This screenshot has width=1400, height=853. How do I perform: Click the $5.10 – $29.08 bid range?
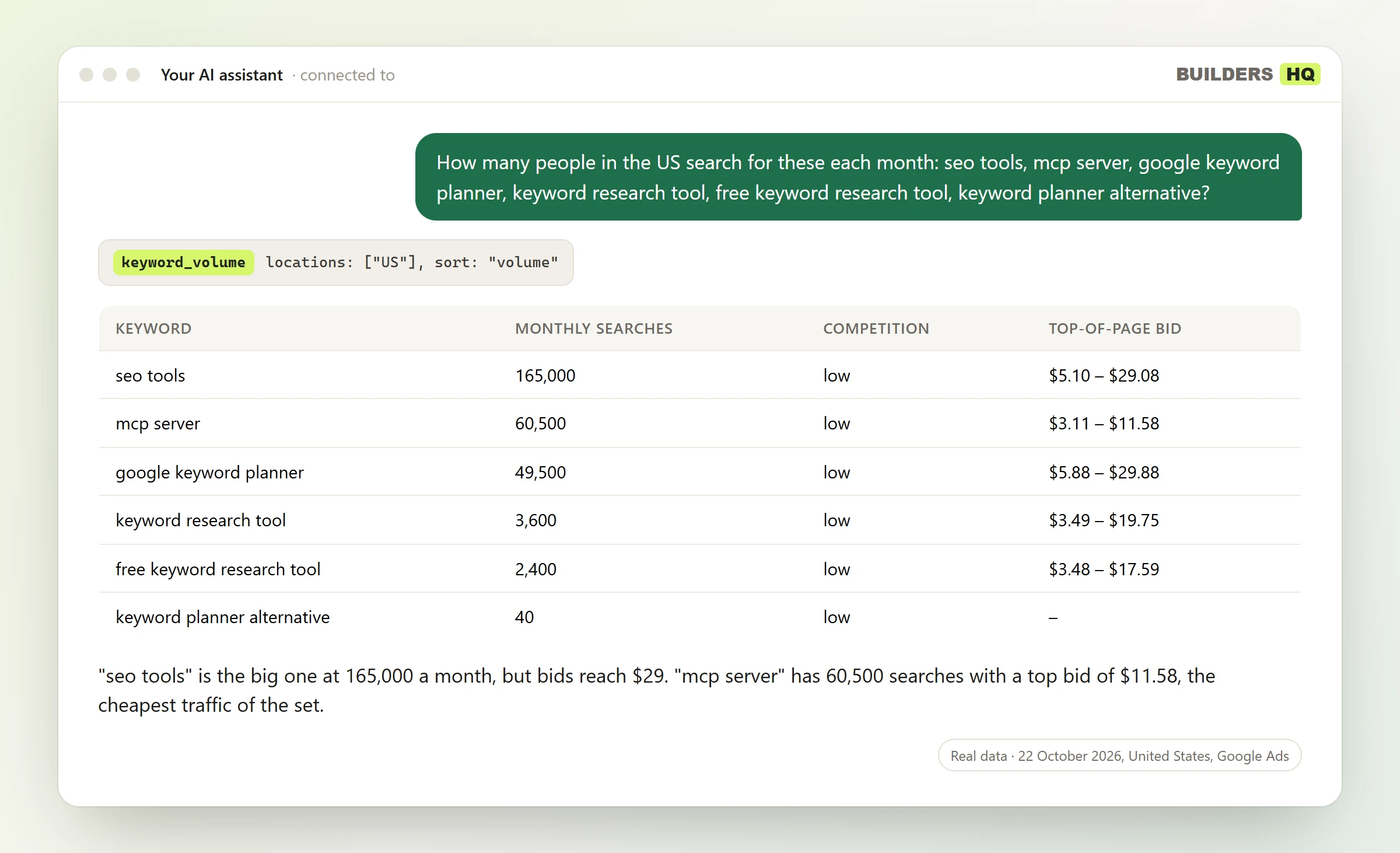(x=1104, y=376)
